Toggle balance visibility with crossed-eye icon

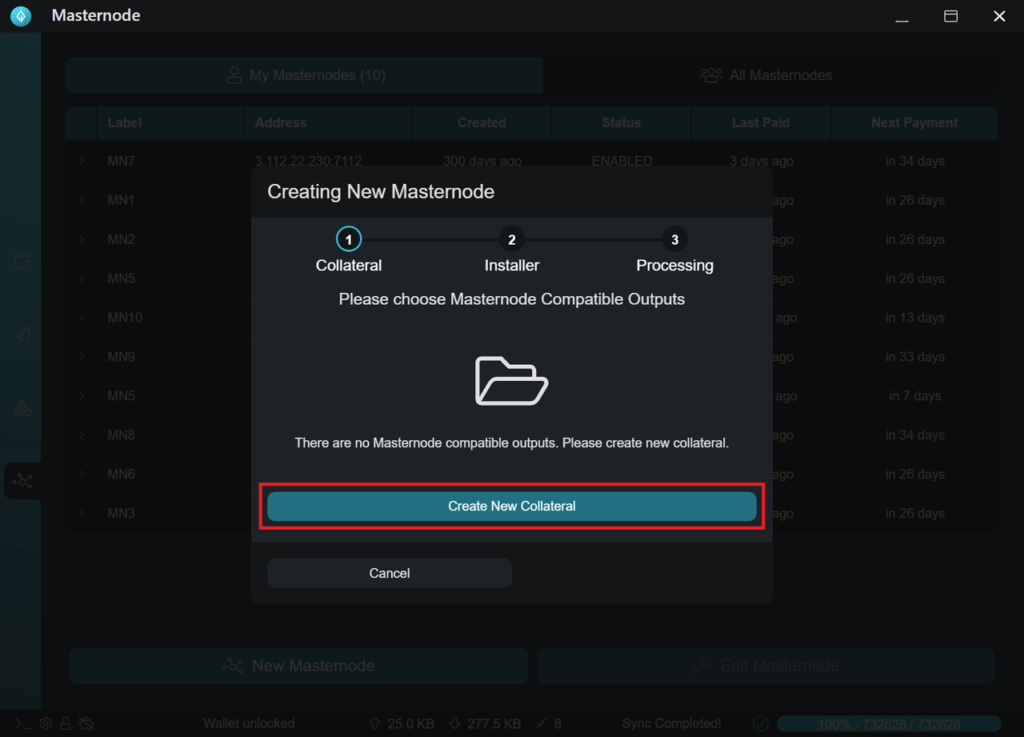[86, 723]
